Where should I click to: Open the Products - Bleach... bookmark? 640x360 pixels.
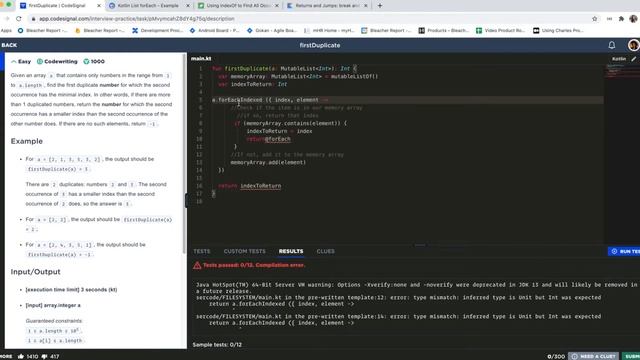pyautogui.click(x=444, y=31)
